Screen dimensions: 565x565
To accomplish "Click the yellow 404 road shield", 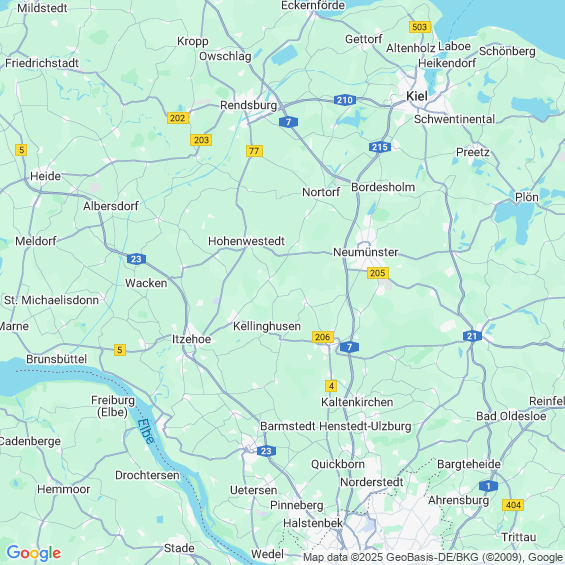I will click(513, 505).
